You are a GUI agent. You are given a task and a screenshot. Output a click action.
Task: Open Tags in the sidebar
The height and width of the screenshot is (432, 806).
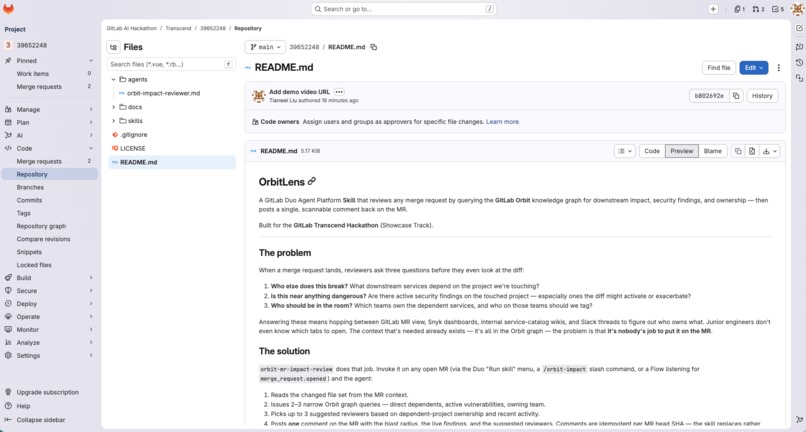tap(49, 213)
